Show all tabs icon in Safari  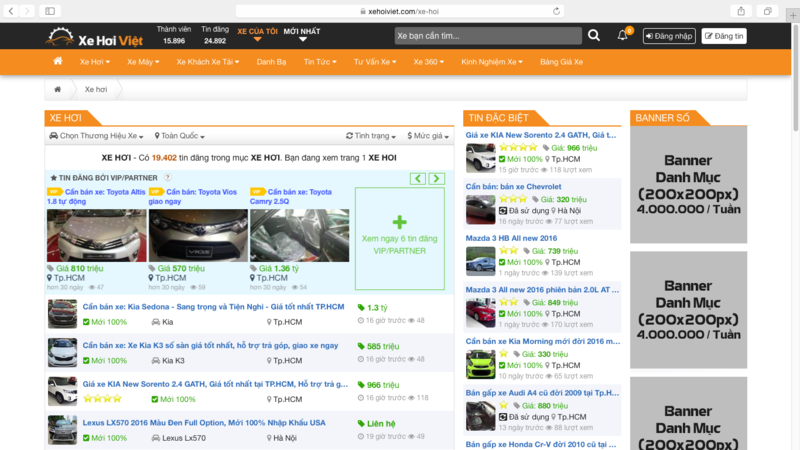[x=767, y=11]
